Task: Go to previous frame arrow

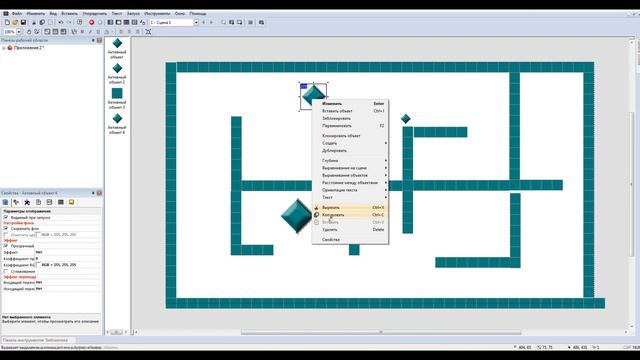Action: [x=203, y=22]
